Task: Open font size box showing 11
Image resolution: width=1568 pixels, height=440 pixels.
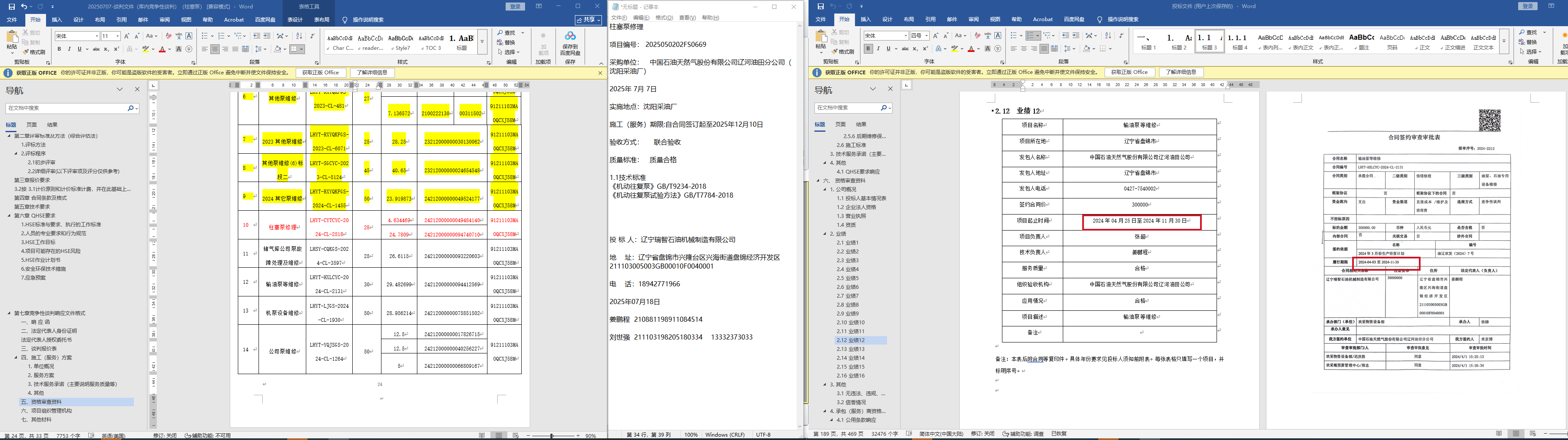Action: click(111, 36)
